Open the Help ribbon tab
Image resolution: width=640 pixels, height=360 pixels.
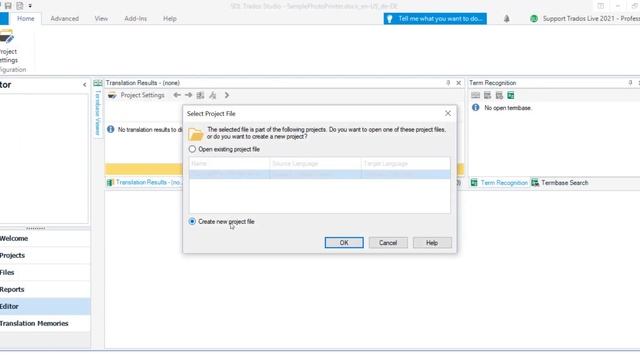click(x=170, y=19)
